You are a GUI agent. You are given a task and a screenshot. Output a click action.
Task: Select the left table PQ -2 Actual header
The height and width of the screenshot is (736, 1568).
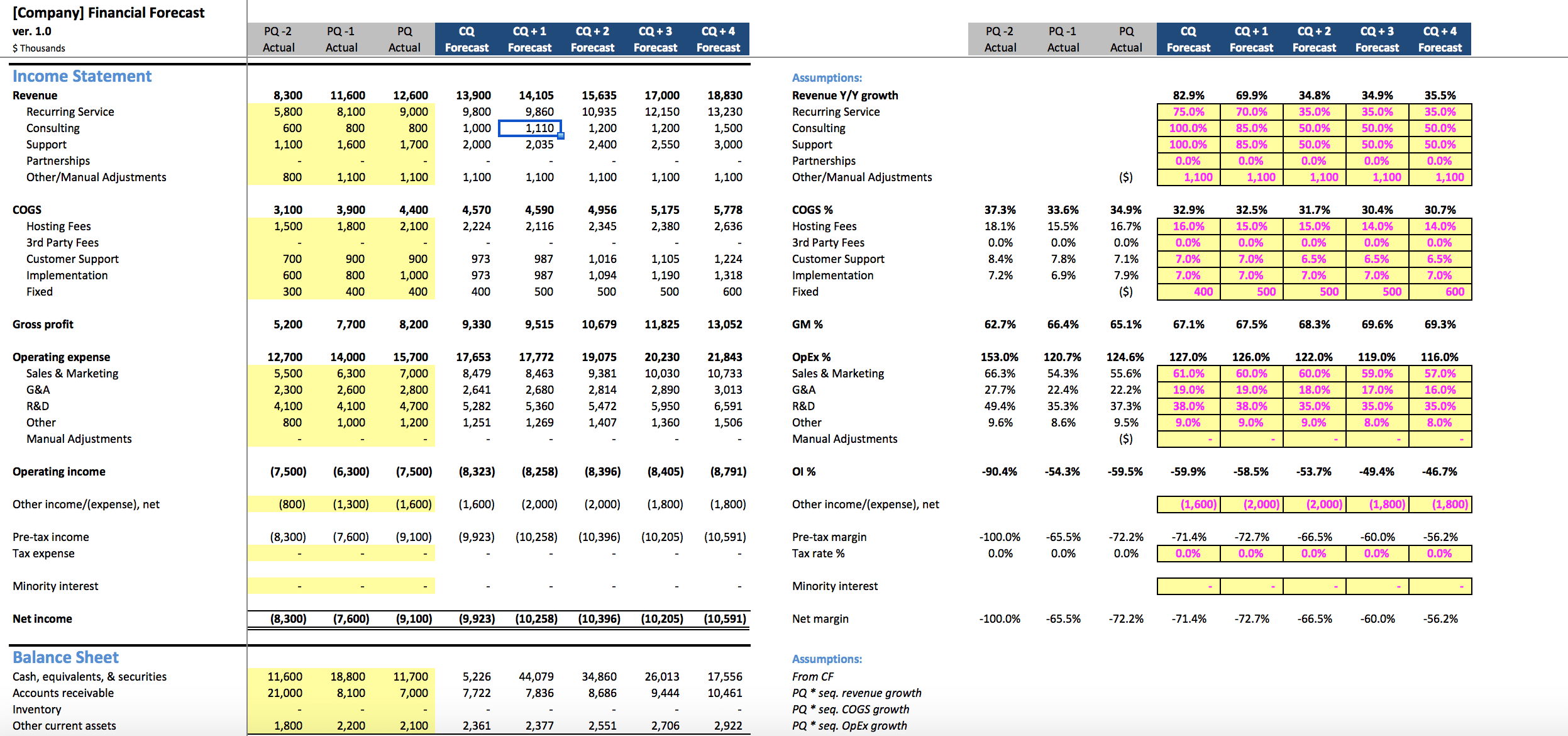tap(278, 39)
